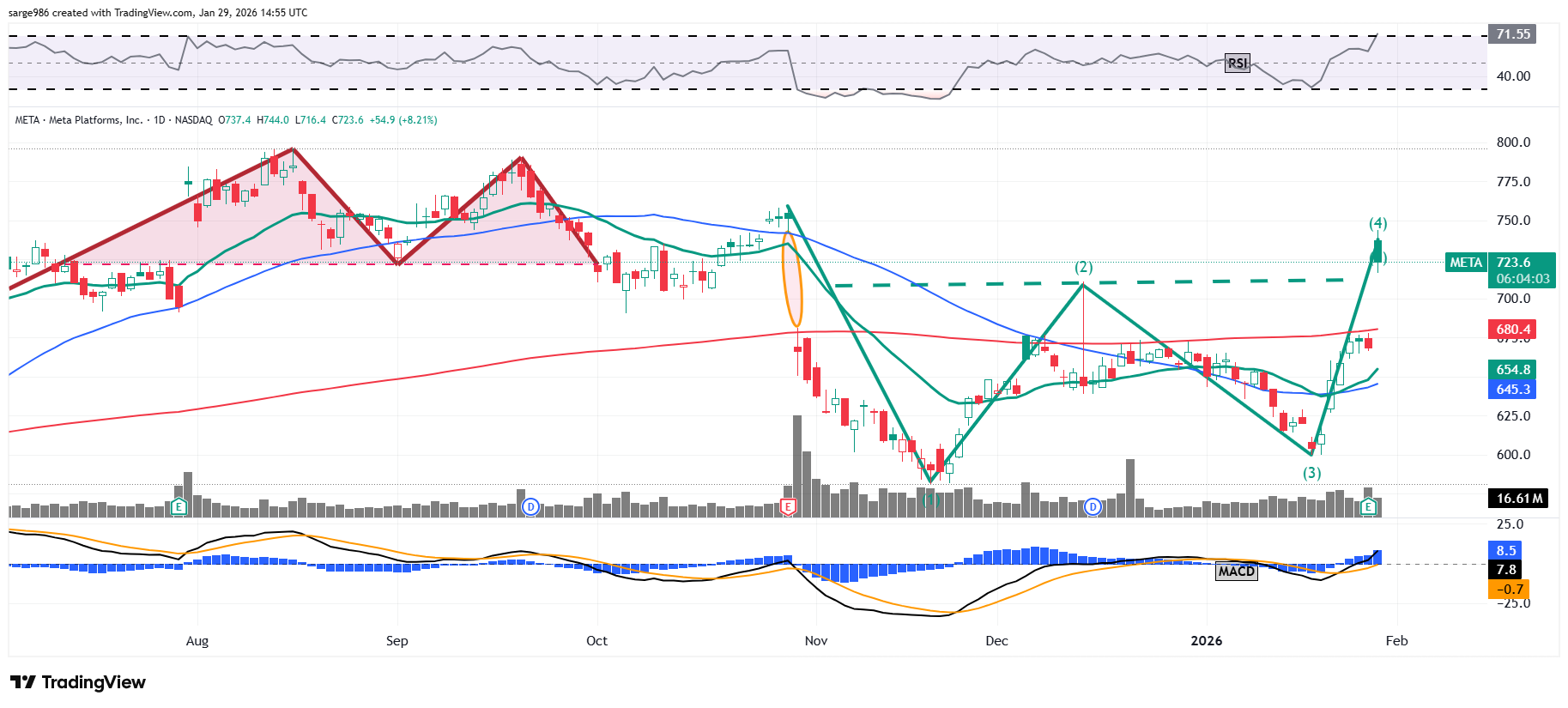The width and height of the screenshot is (1568, 708).
Task: Select the orange ellipse drawing on the chart
Action: [x=792, y=280]
